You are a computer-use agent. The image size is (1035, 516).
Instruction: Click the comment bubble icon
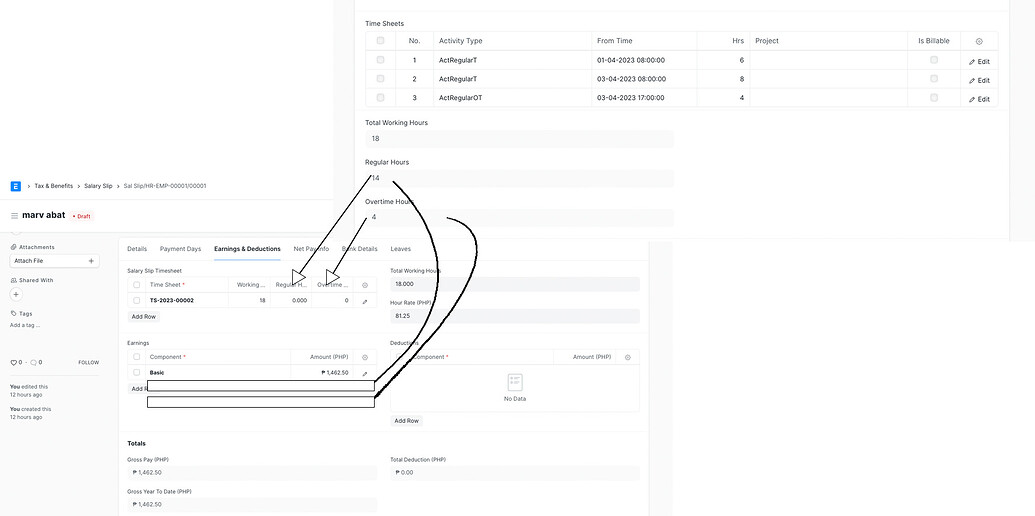tap(33, 362)
